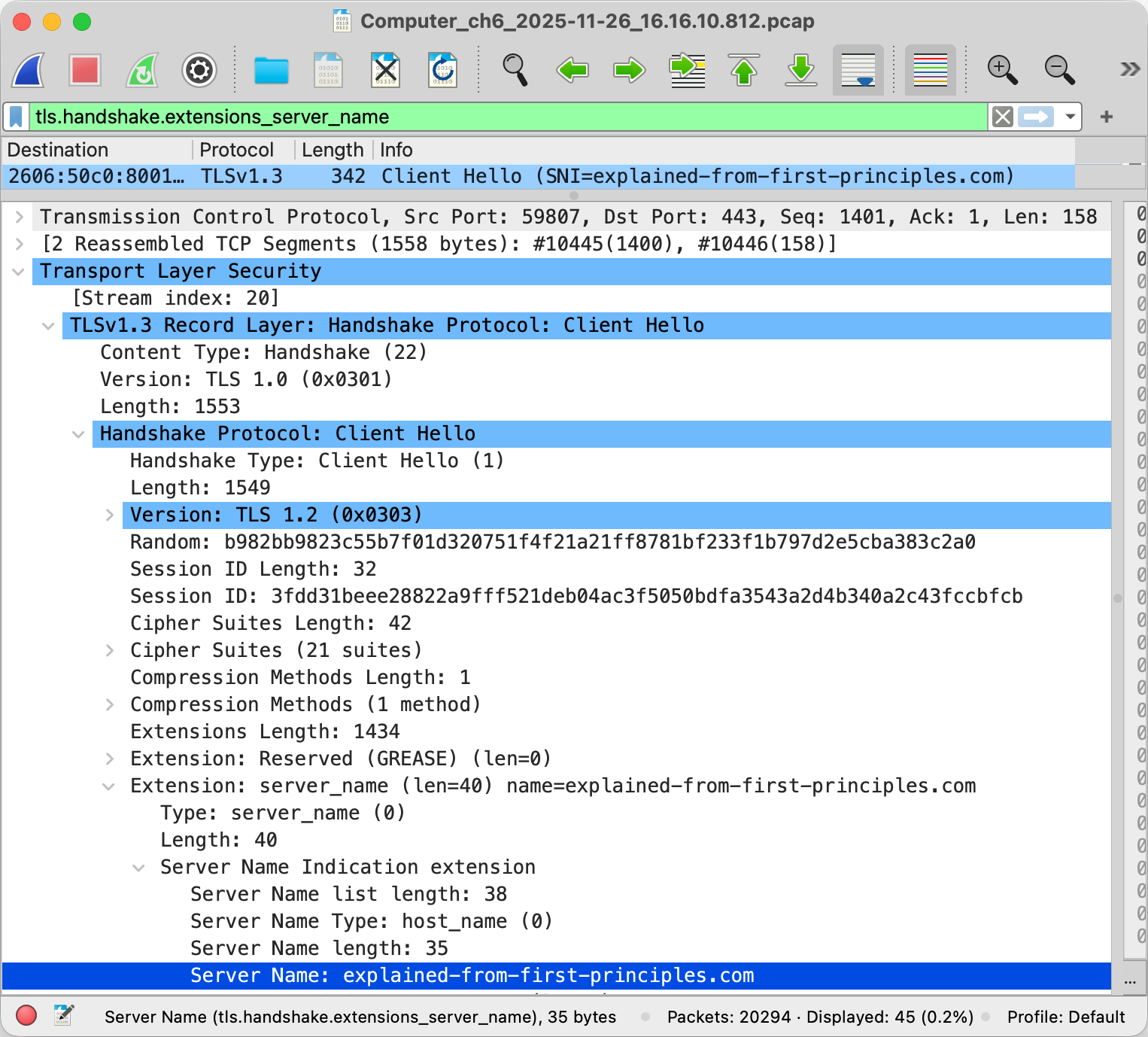The image size is (1148, 1037).
Task: Open capture options gear icon
Action: (x=199, y=71)
